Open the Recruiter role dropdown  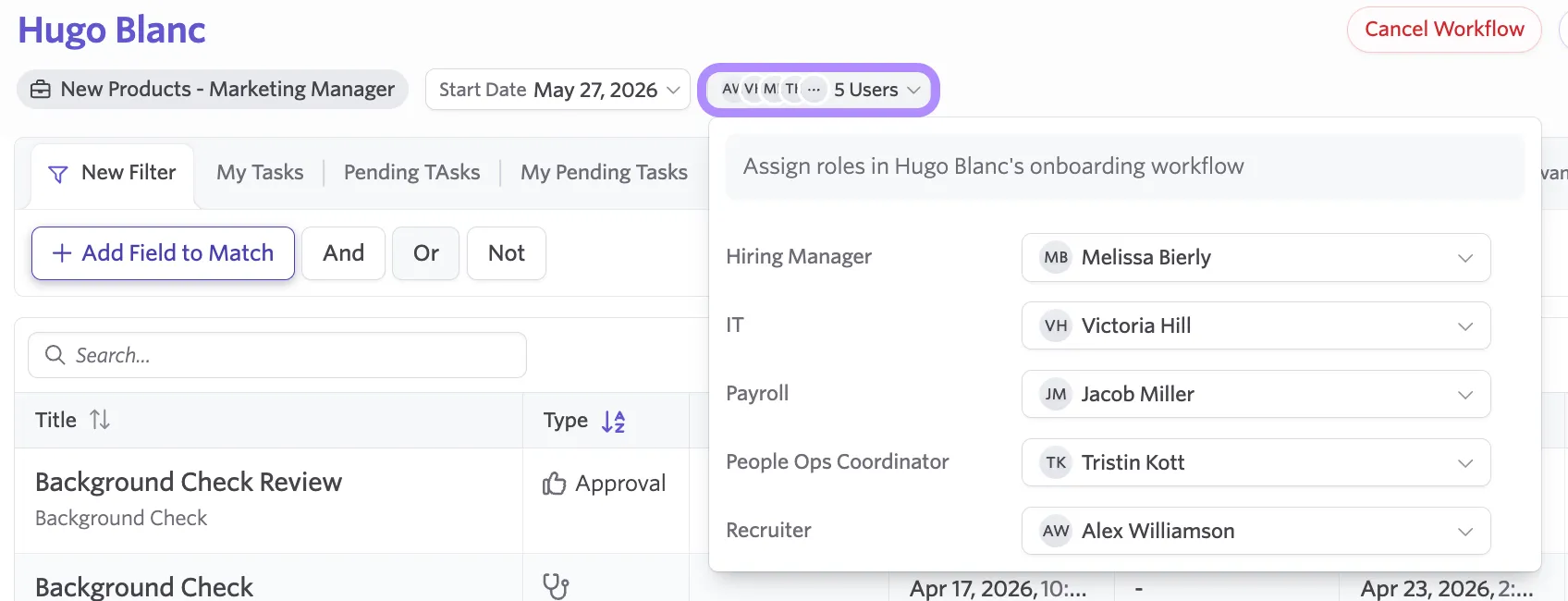pos(1256,531)
